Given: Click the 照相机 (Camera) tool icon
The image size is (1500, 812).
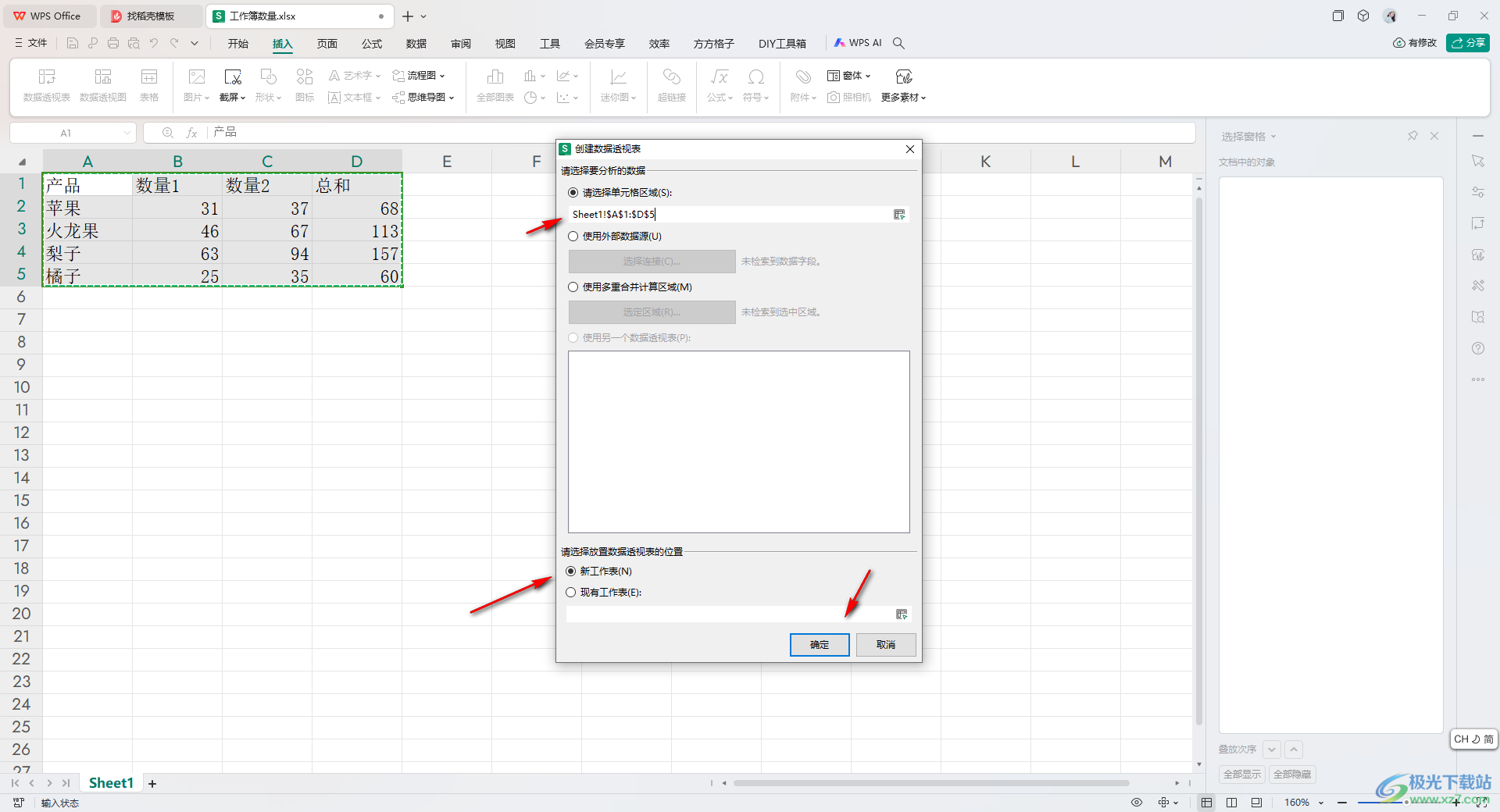Looking at the screenshot, I should tap(849, 98).
